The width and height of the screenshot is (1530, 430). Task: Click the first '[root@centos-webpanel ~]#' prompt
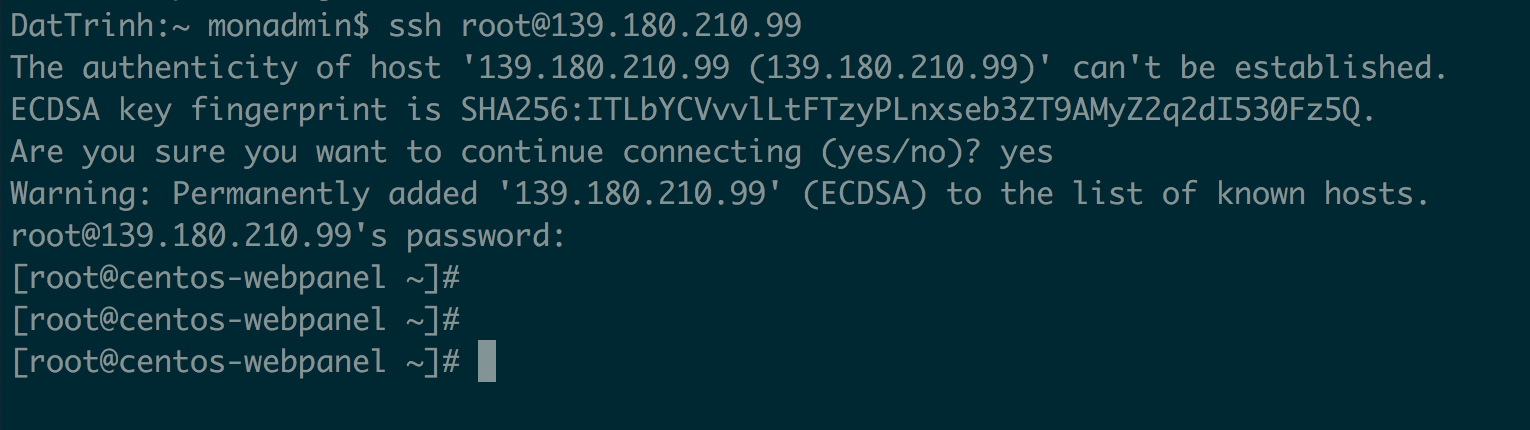[235, 278]
